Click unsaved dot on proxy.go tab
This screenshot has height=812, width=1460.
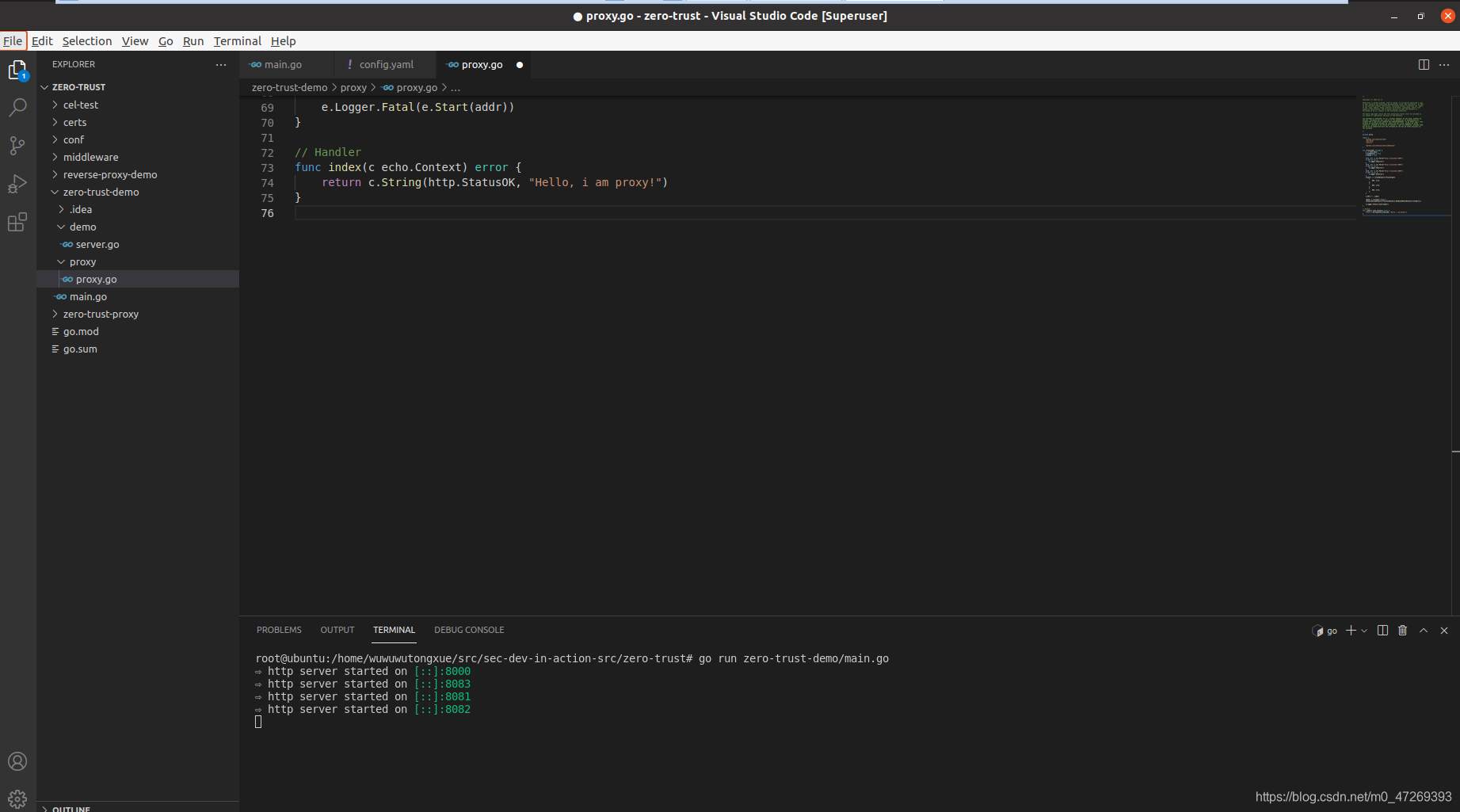click(520, 65)
